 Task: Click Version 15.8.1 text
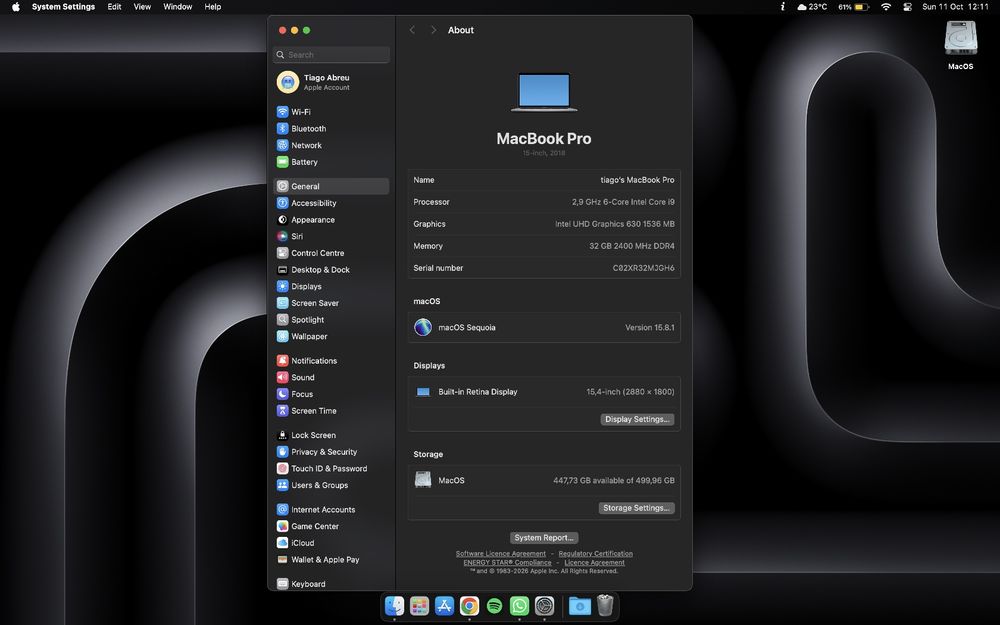[649, 327]
